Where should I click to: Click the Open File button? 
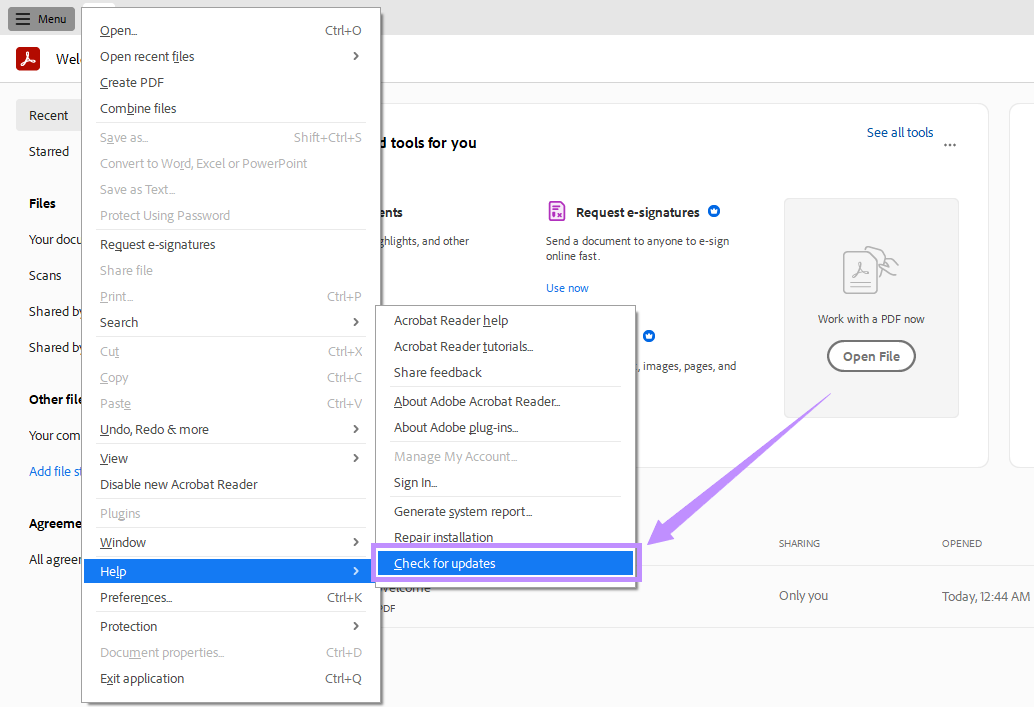(871, 356)
